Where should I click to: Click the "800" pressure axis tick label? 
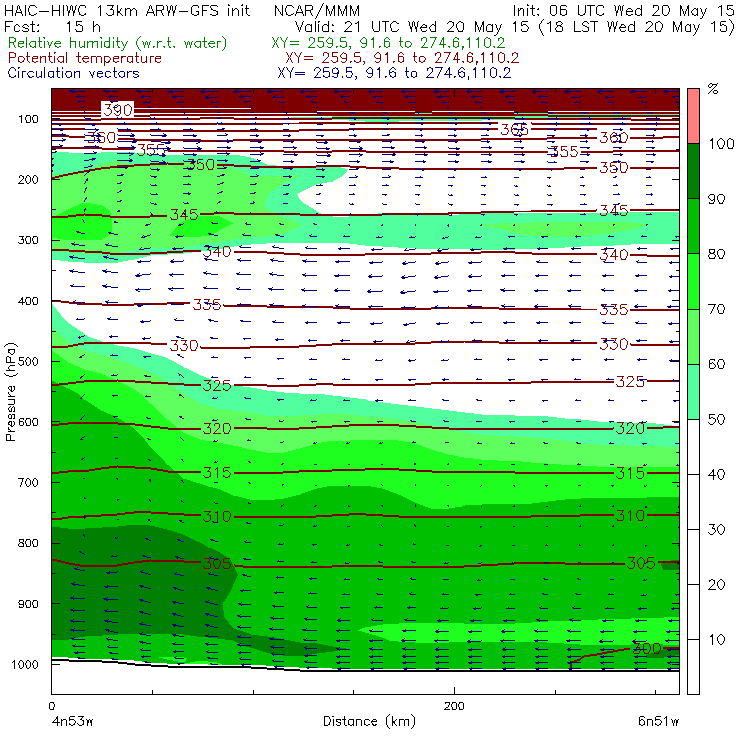point(28,543)
